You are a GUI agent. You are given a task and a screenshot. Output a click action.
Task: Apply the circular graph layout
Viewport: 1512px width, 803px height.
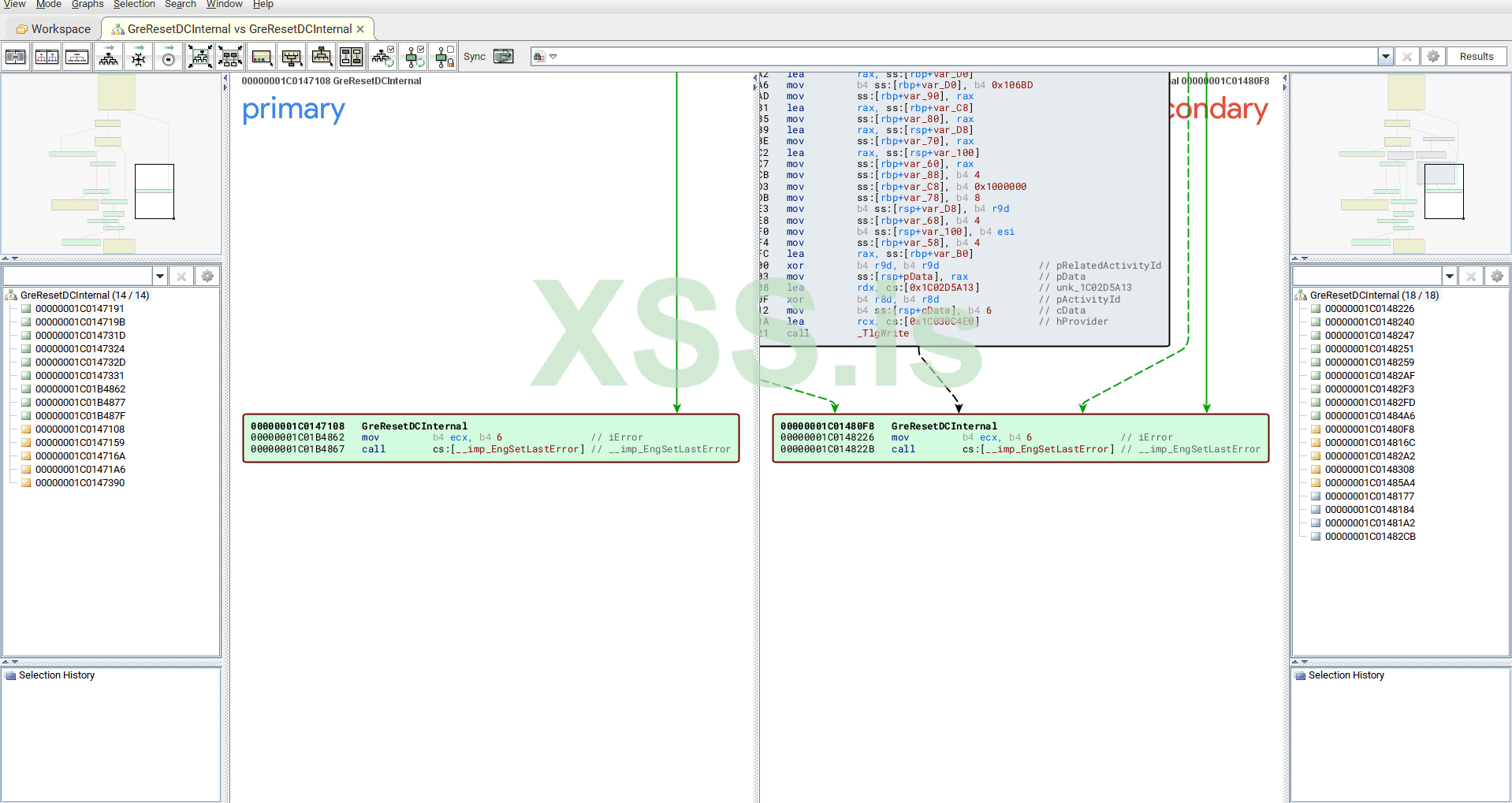(168, 57)
